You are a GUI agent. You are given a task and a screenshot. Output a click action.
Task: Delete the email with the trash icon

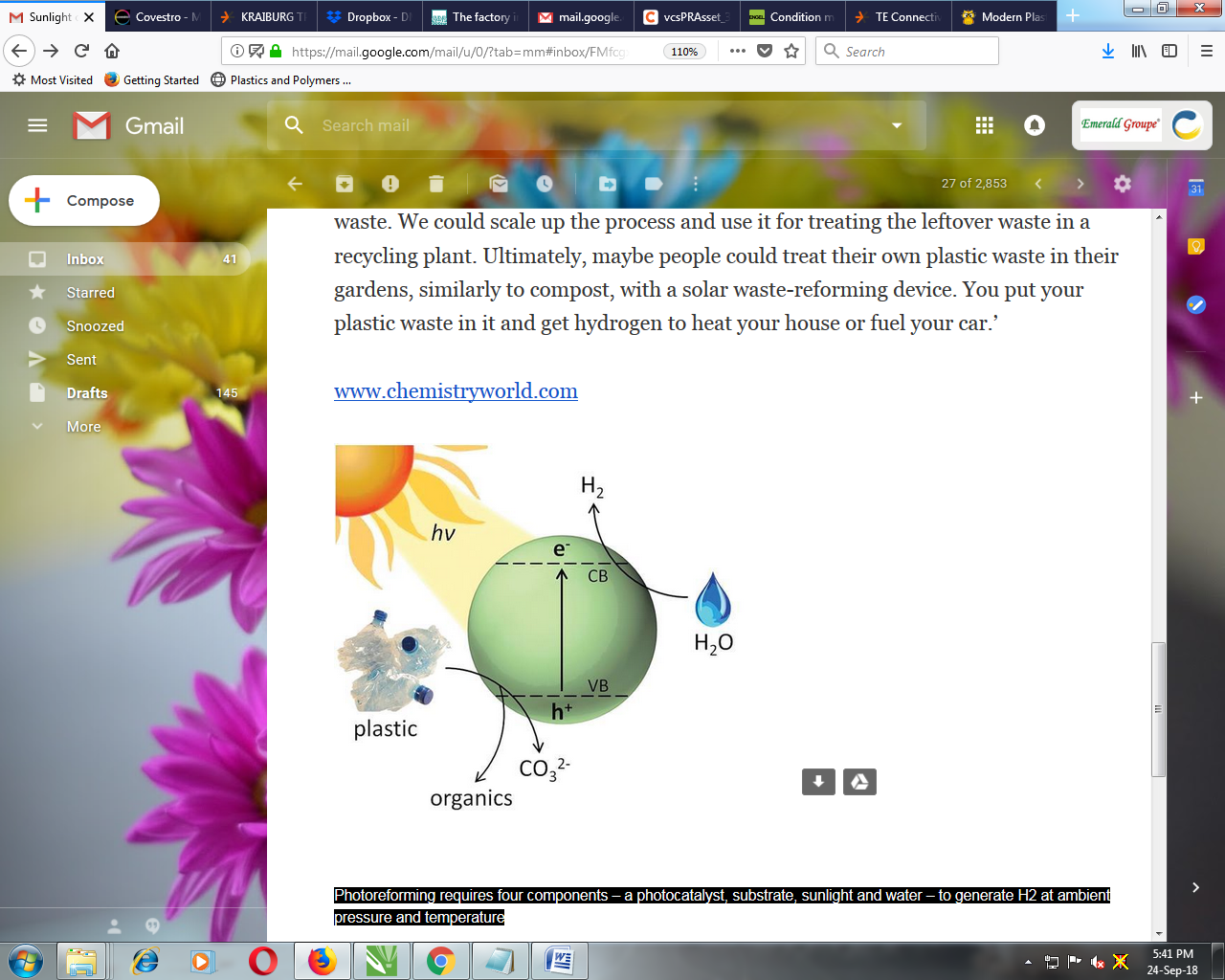[x=436, y=184]
